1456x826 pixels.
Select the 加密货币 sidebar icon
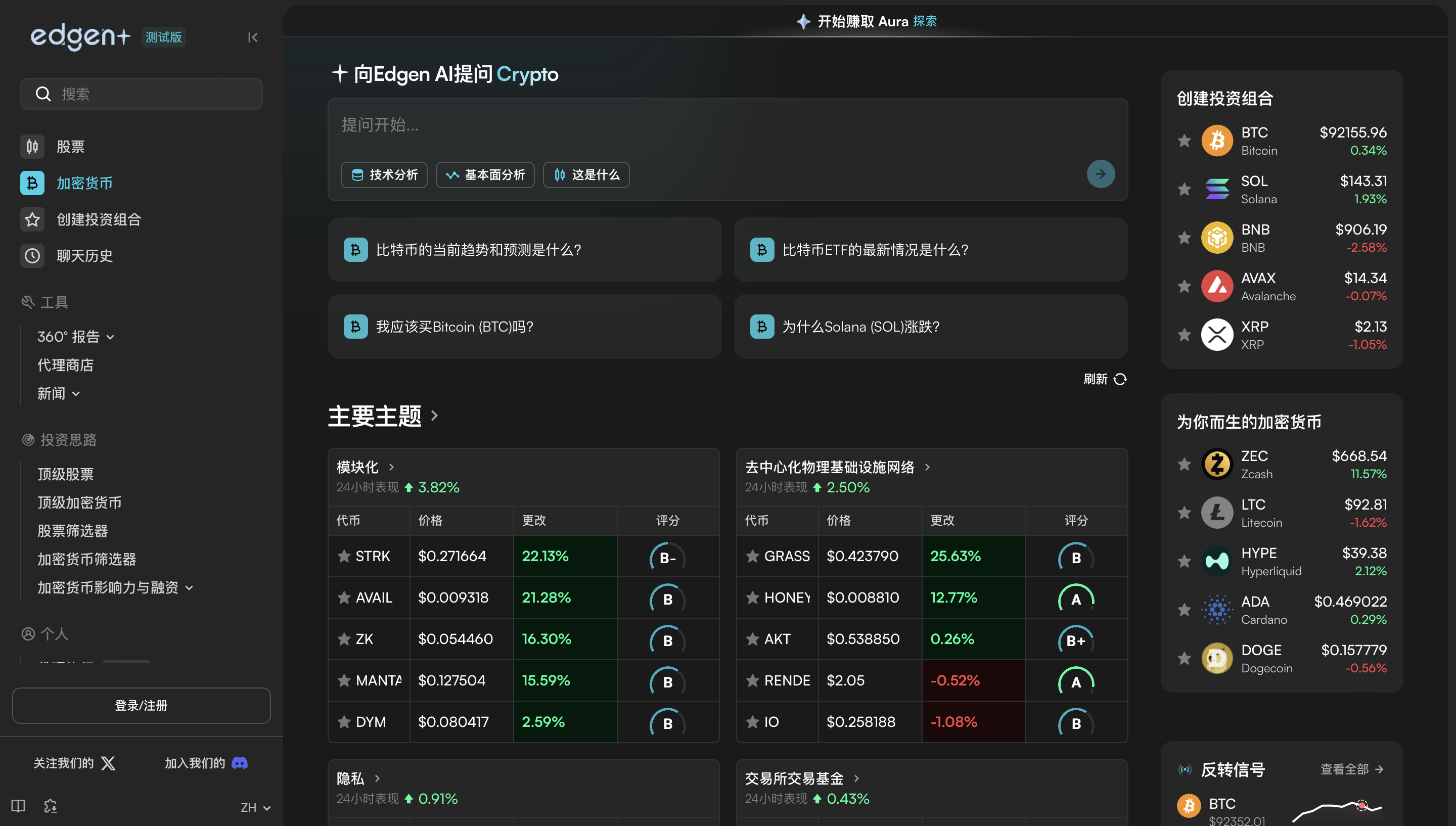[x=32, y=182]
